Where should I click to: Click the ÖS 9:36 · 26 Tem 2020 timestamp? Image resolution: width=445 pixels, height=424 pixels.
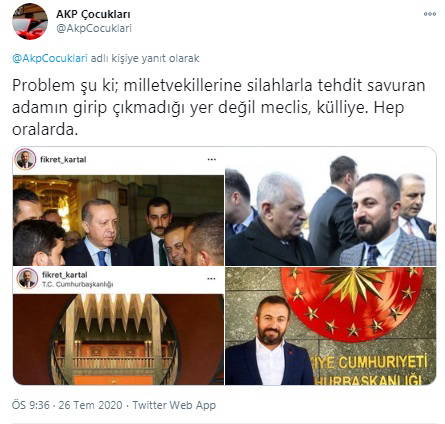click(67, 405)
